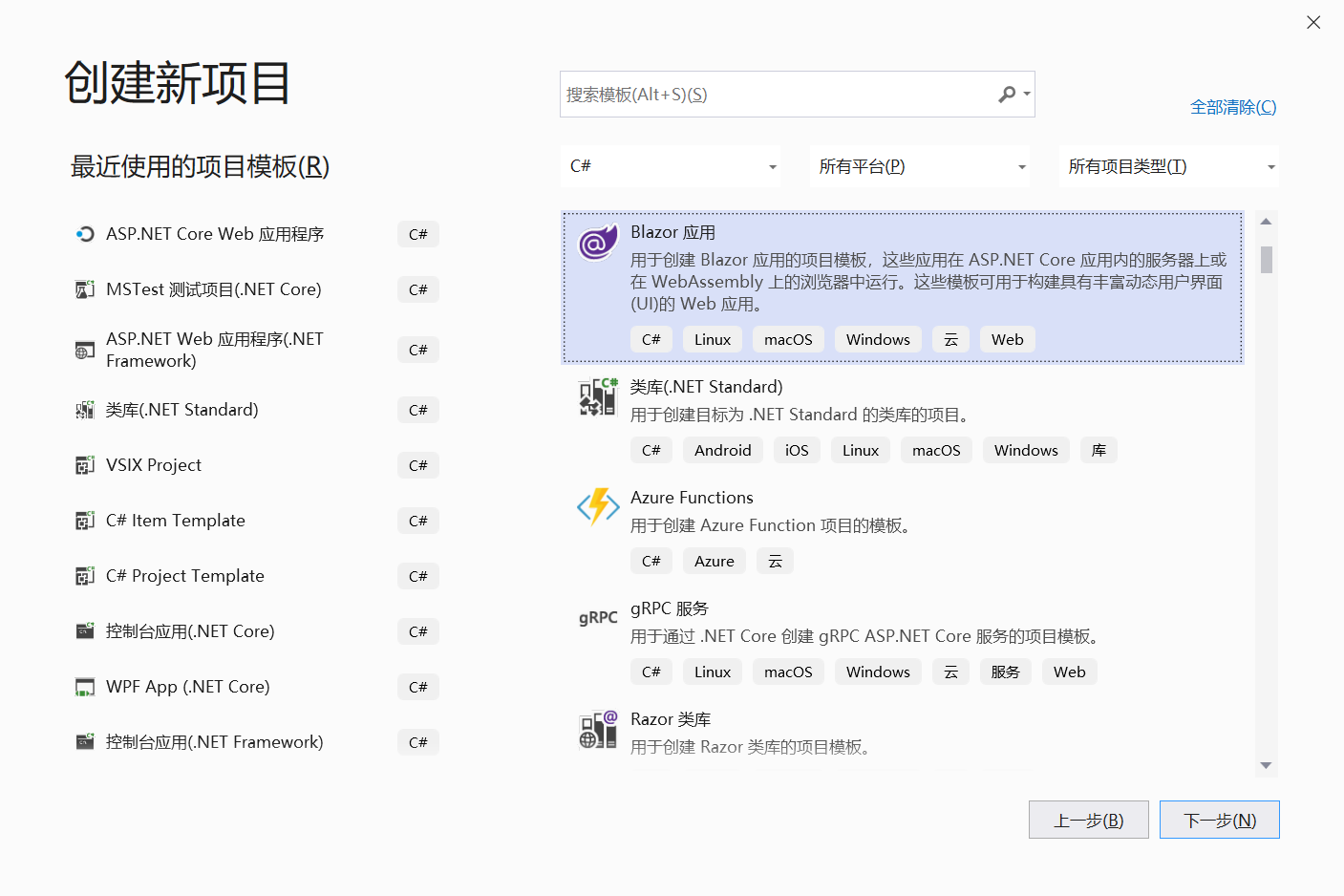This screenshot has height=896, width=1344.
Task: Click the 上一步(B) button
Action: coord(1088,819)
